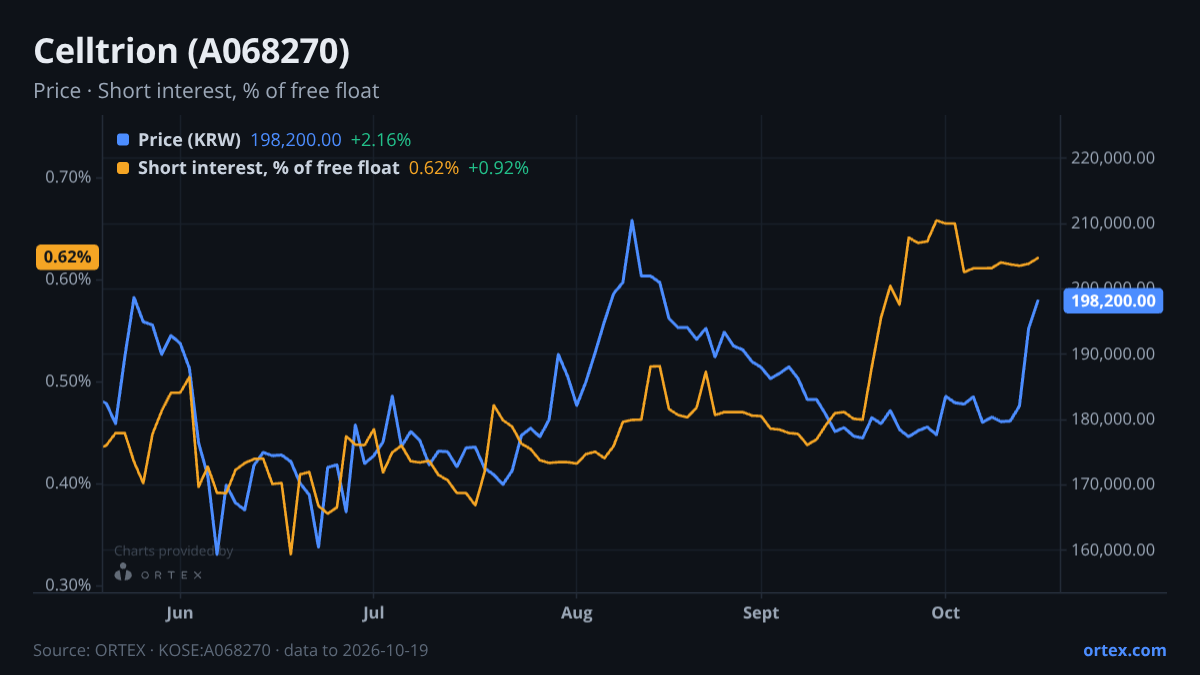Select the +0.92% short interest change
Viewport: 1200px width, 675px height.
498,168
